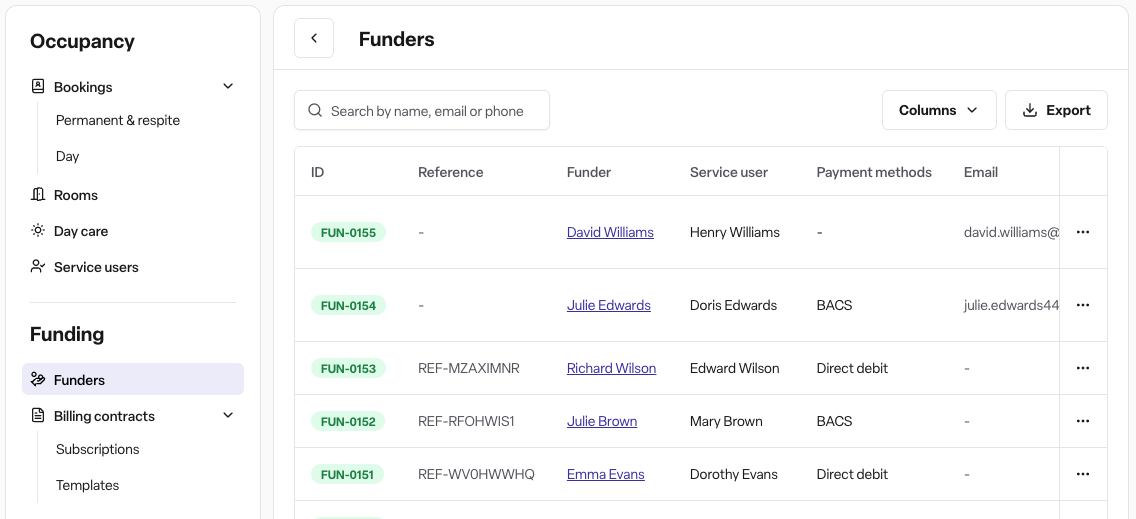Click the Funders page title

pos(397,39)
